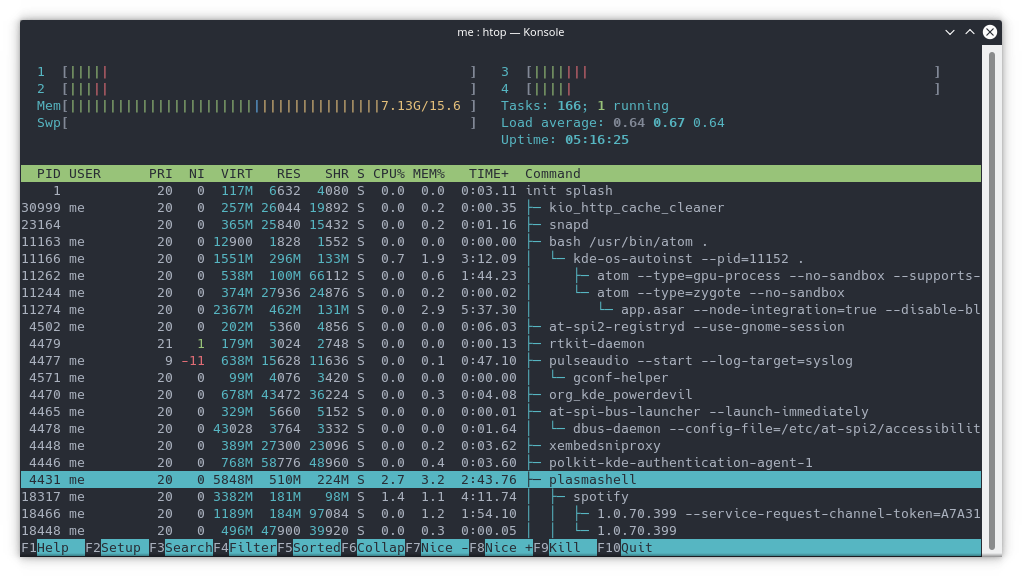Select the app.asar process row
1022x577 pixels.
pos(501,309)
